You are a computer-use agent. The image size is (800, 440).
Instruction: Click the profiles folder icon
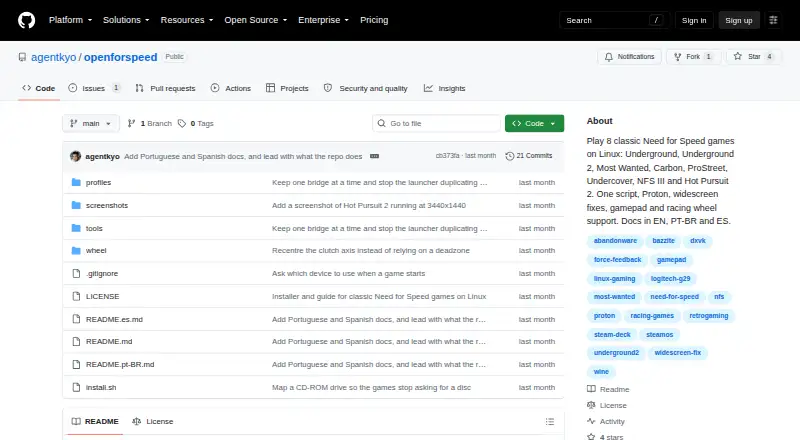click(76, 182)
